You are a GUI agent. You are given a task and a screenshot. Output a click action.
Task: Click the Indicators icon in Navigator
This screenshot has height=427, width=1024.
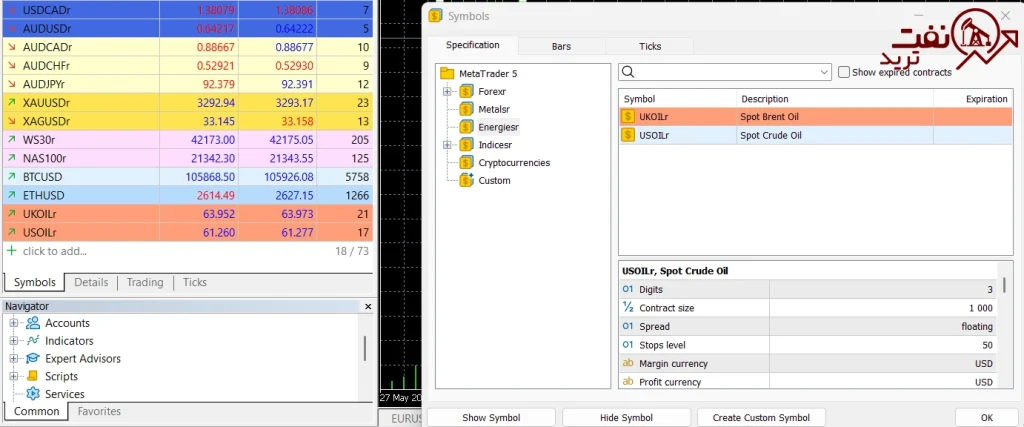click(33, 340)
